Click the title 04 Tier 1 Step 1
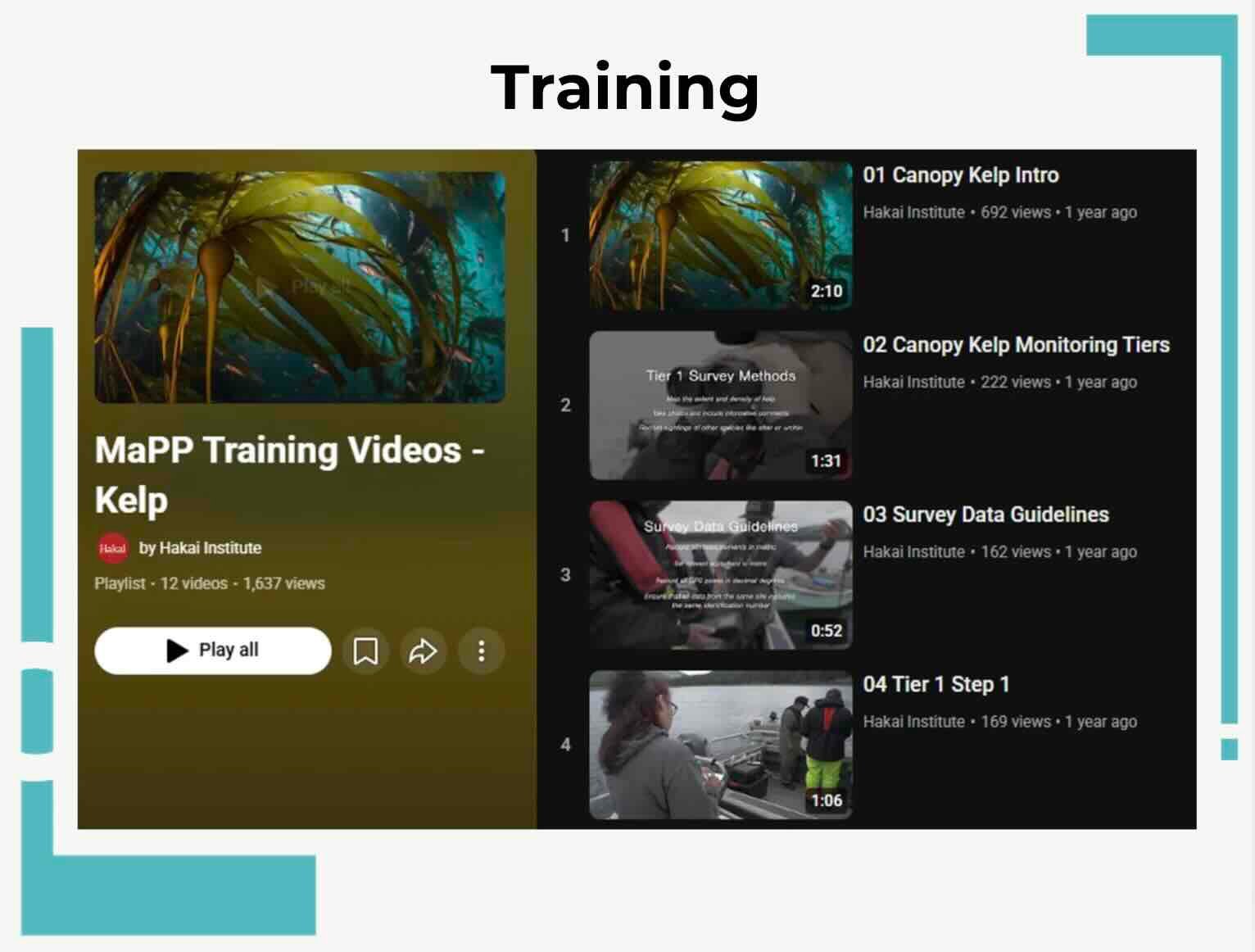 coord(936,684)
